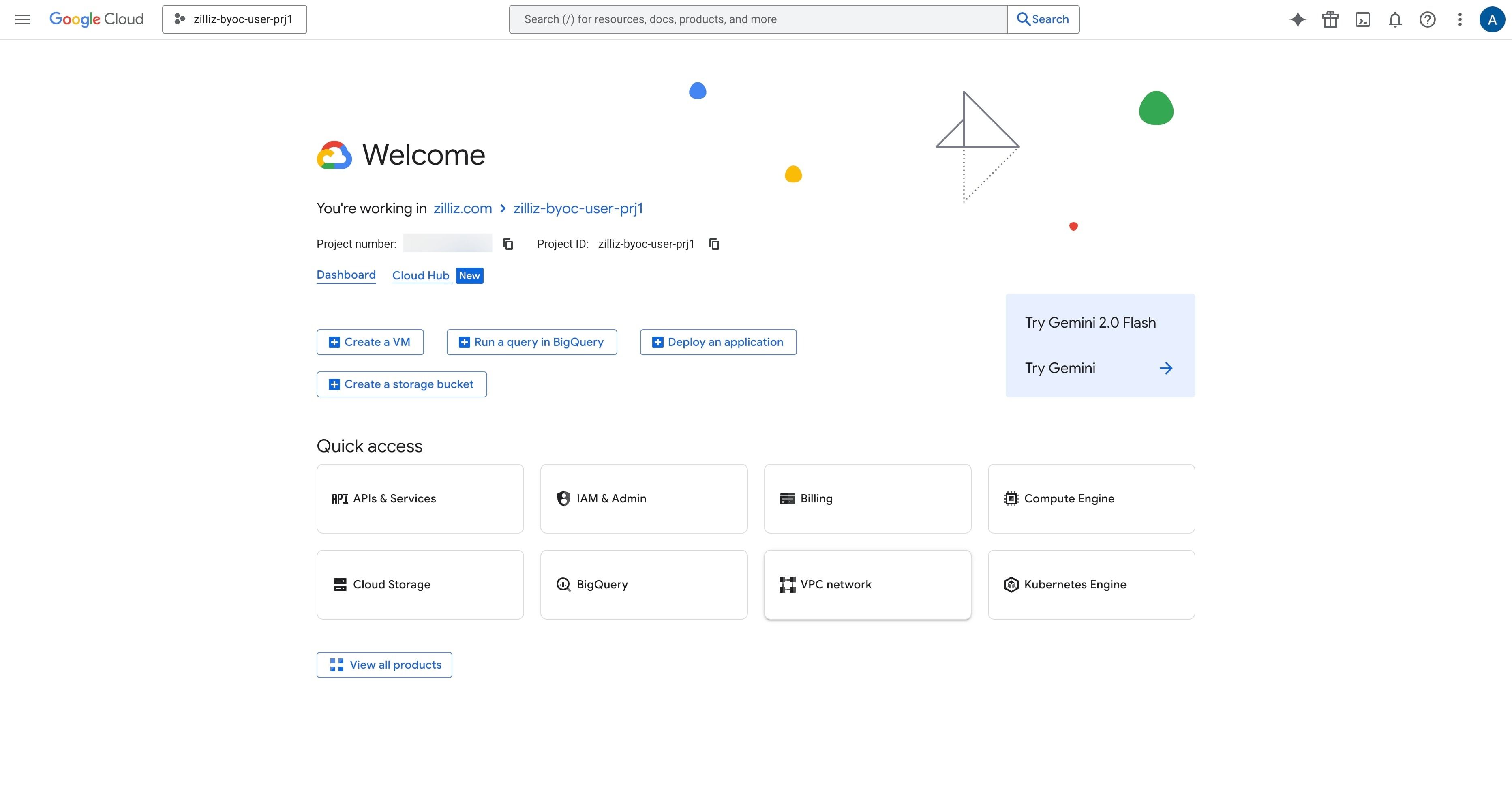Open the Gemini AI assistant sparkle icon

1298,19
